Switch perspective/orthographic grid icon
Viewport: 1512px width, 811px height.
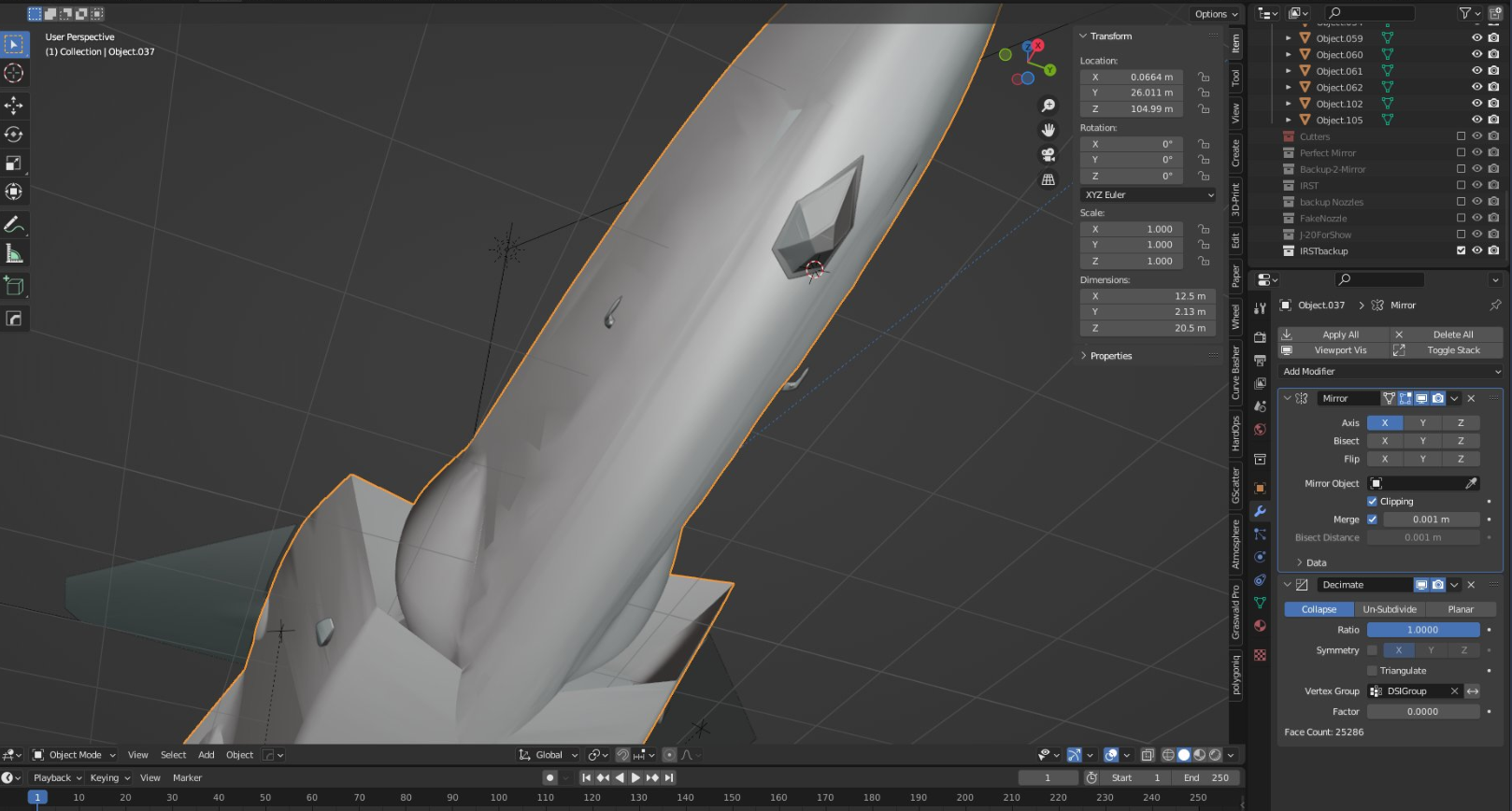1048,179
